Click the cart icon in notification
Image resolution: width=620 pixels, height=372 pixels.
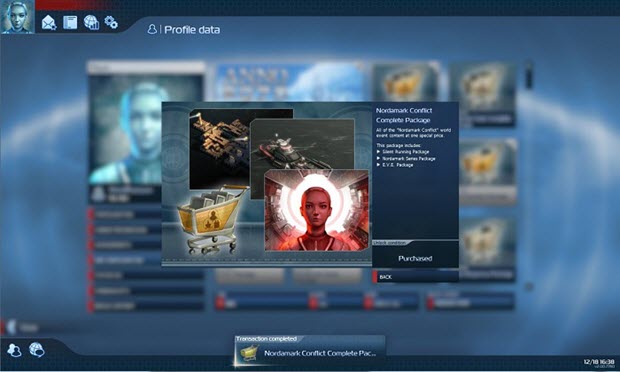coord(249,353)
